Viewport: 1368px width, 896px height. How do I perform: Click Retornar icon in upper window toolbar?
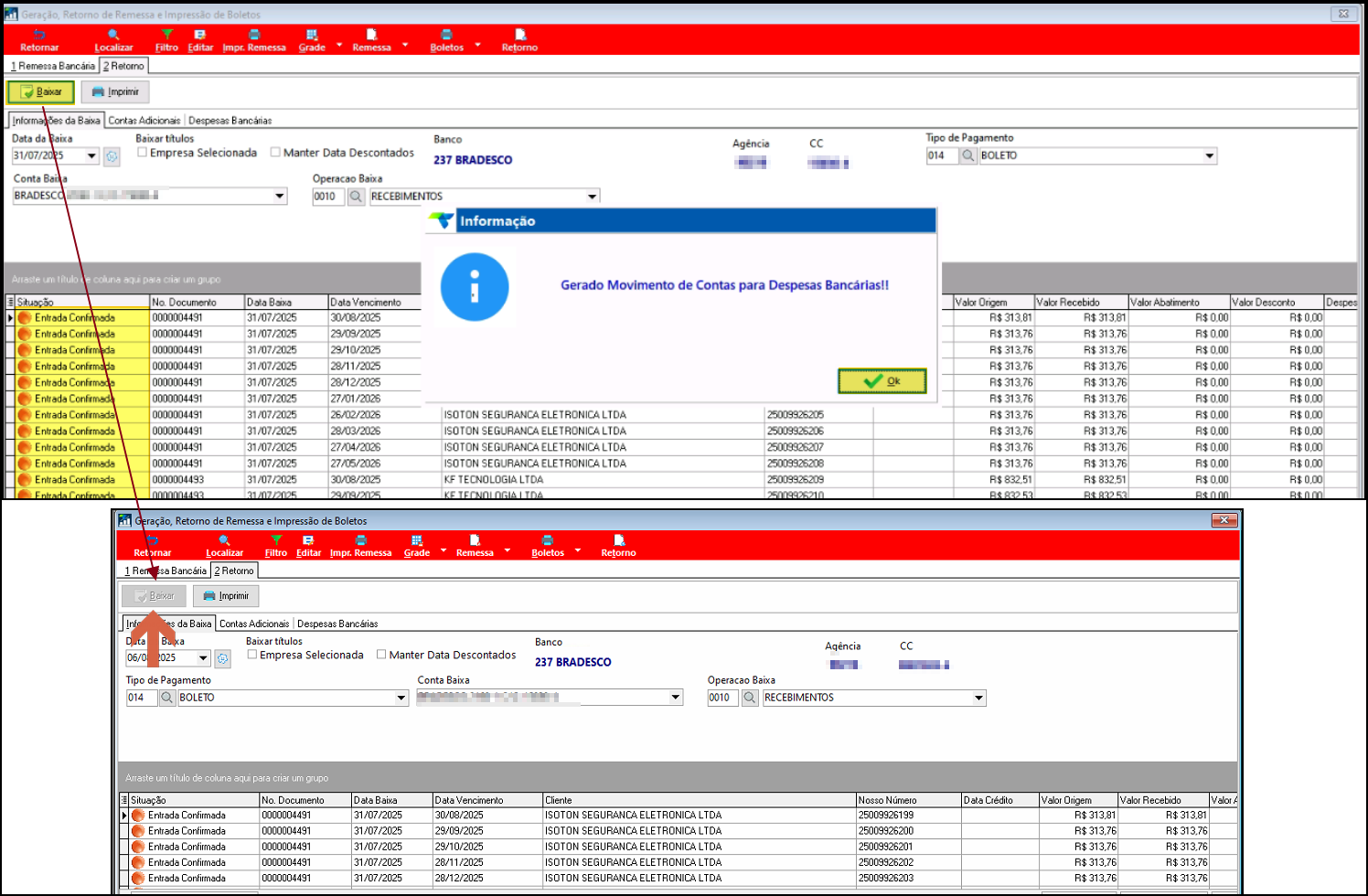[39, 35]
